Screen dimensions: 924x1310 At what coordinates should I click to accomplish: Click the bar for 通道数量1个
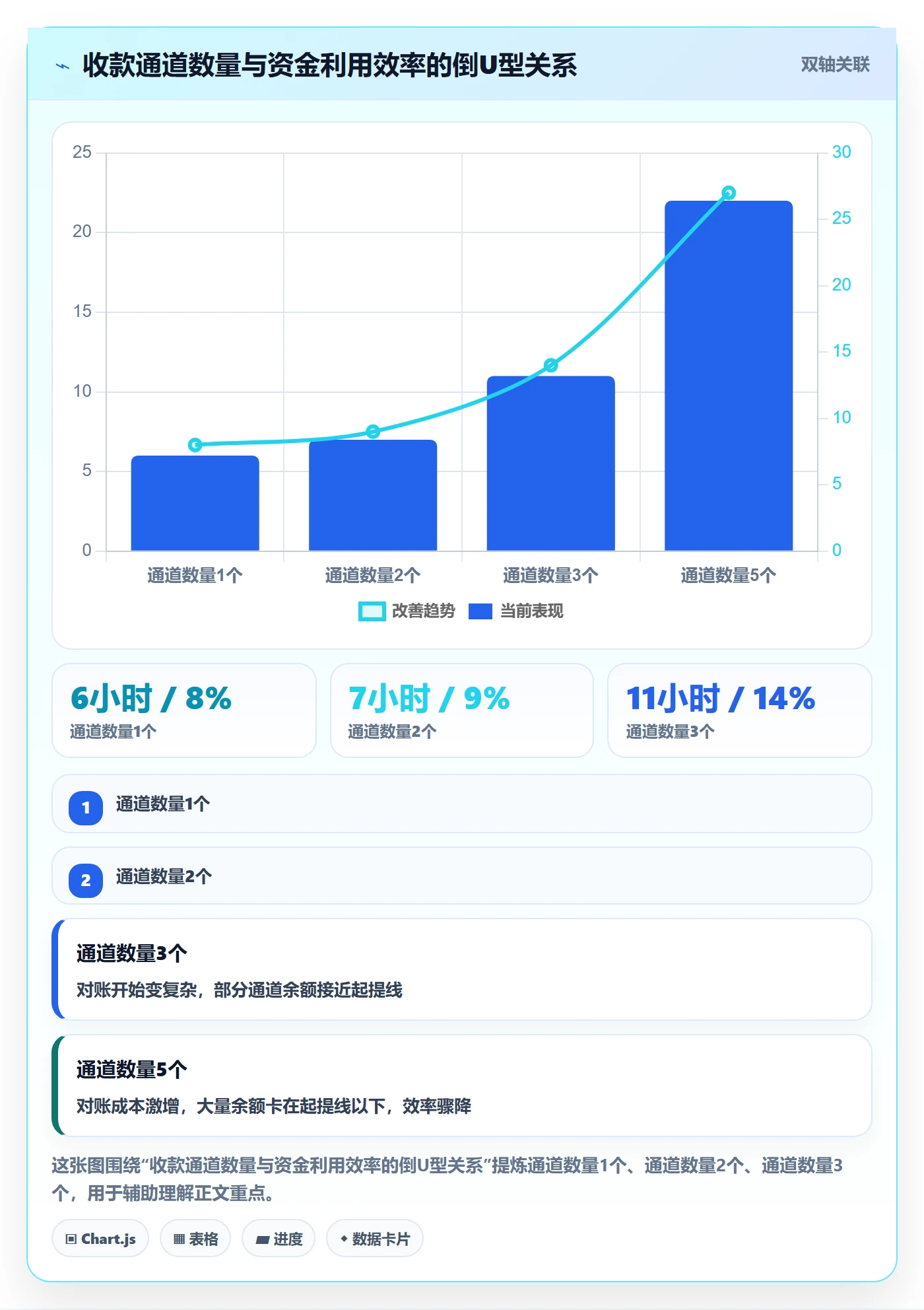pyautogui.click(x=195, y=503)
